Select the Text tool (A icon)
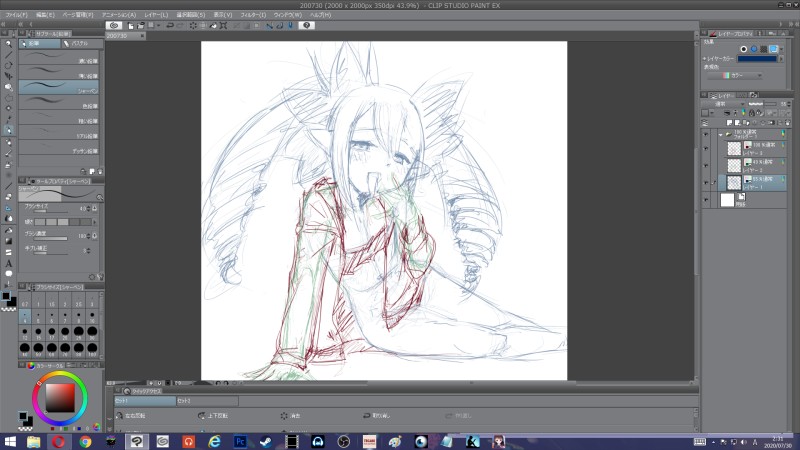The height and width of the screenshot is (450, 800). pos(8,263)
